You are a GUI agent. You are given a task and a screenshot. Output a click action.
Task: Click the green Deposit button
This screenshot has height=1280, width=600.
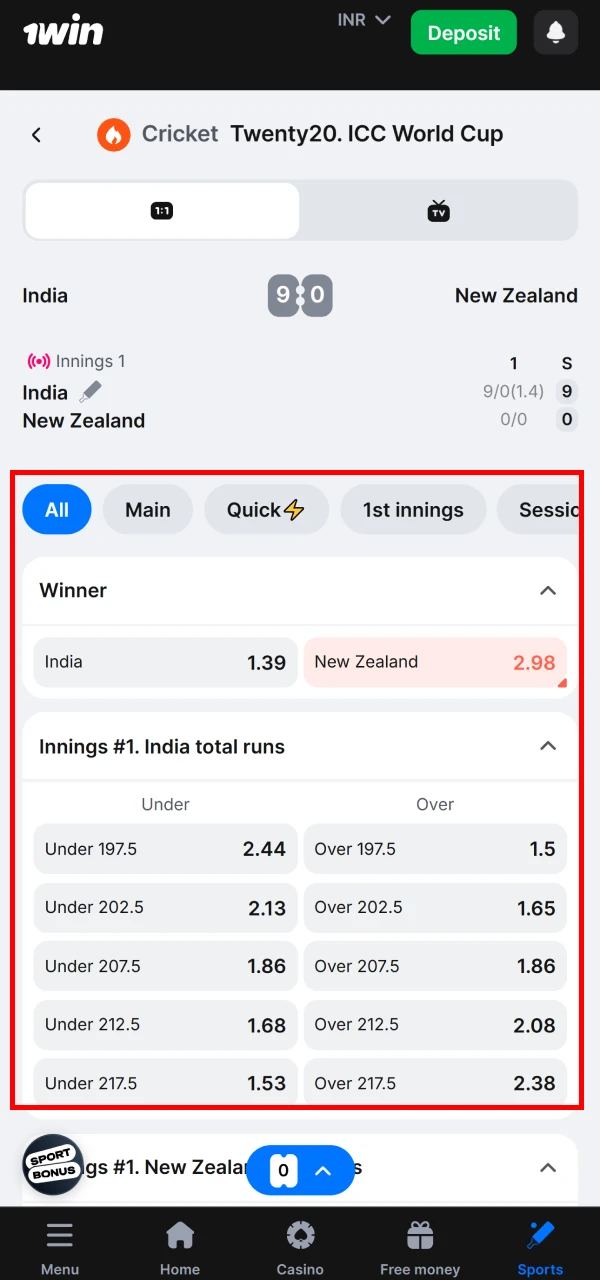pyautogui.click(x=463, y=33)
